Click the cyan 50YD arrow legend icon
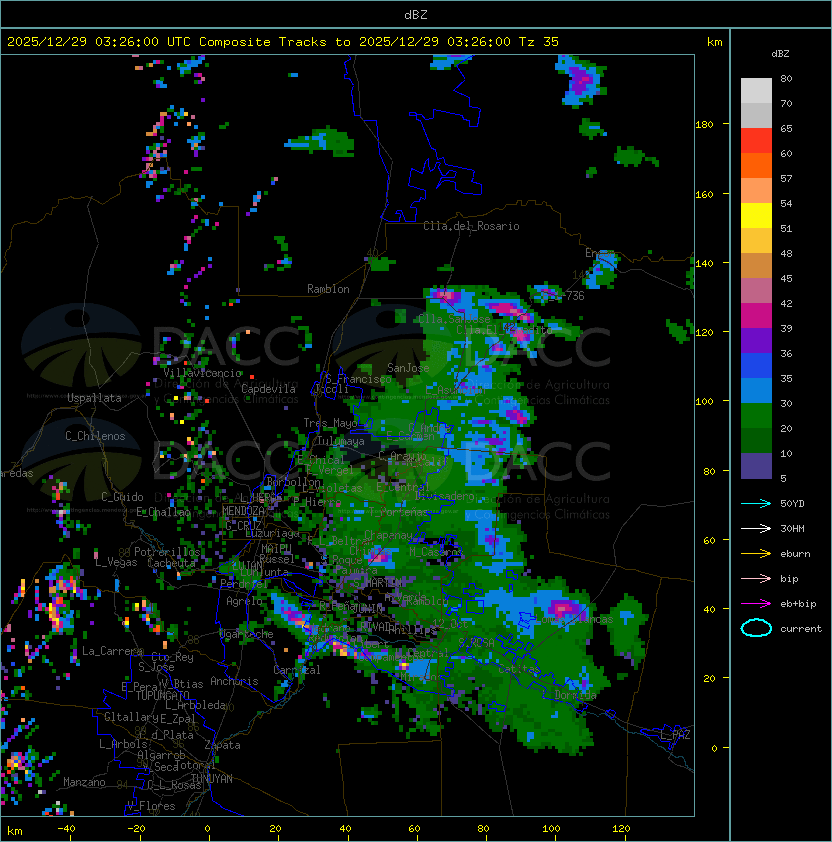The width and height of the screenshot is (832, 842). coord(756,503)
